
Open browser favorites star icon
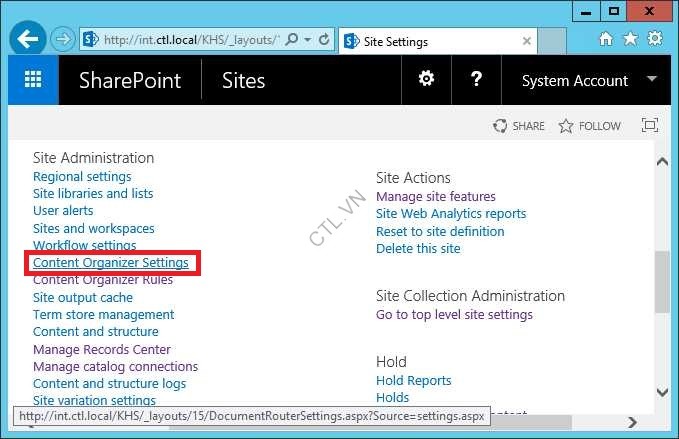pos(629,39)
